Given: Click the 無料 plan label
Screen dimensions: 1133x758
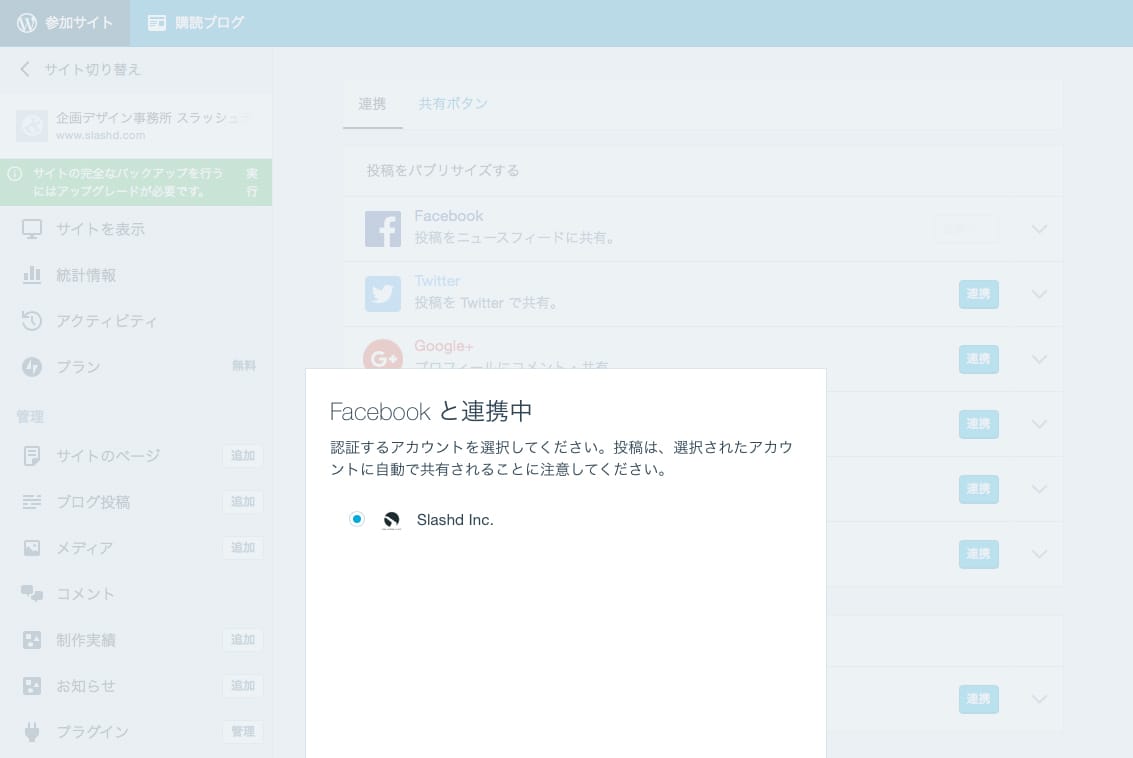Looking at the screenshot, I should [x=244, y=366].
